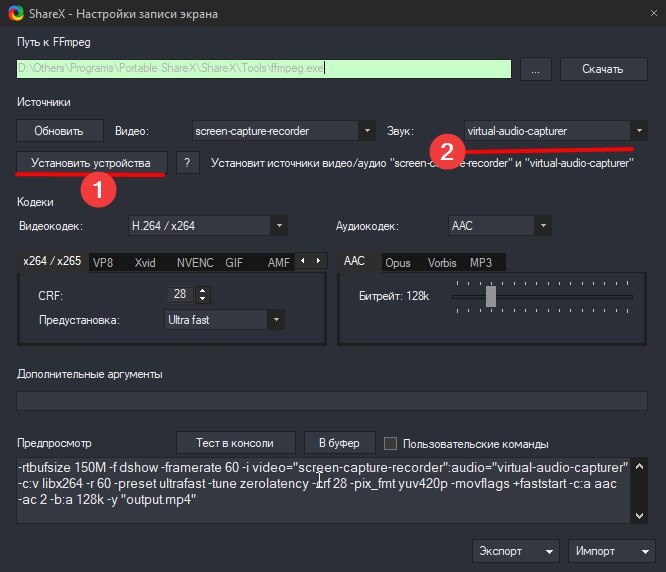Switch to the x264 / x265 tab
This screenshot has width=666, height=572.
coord(52,261)
